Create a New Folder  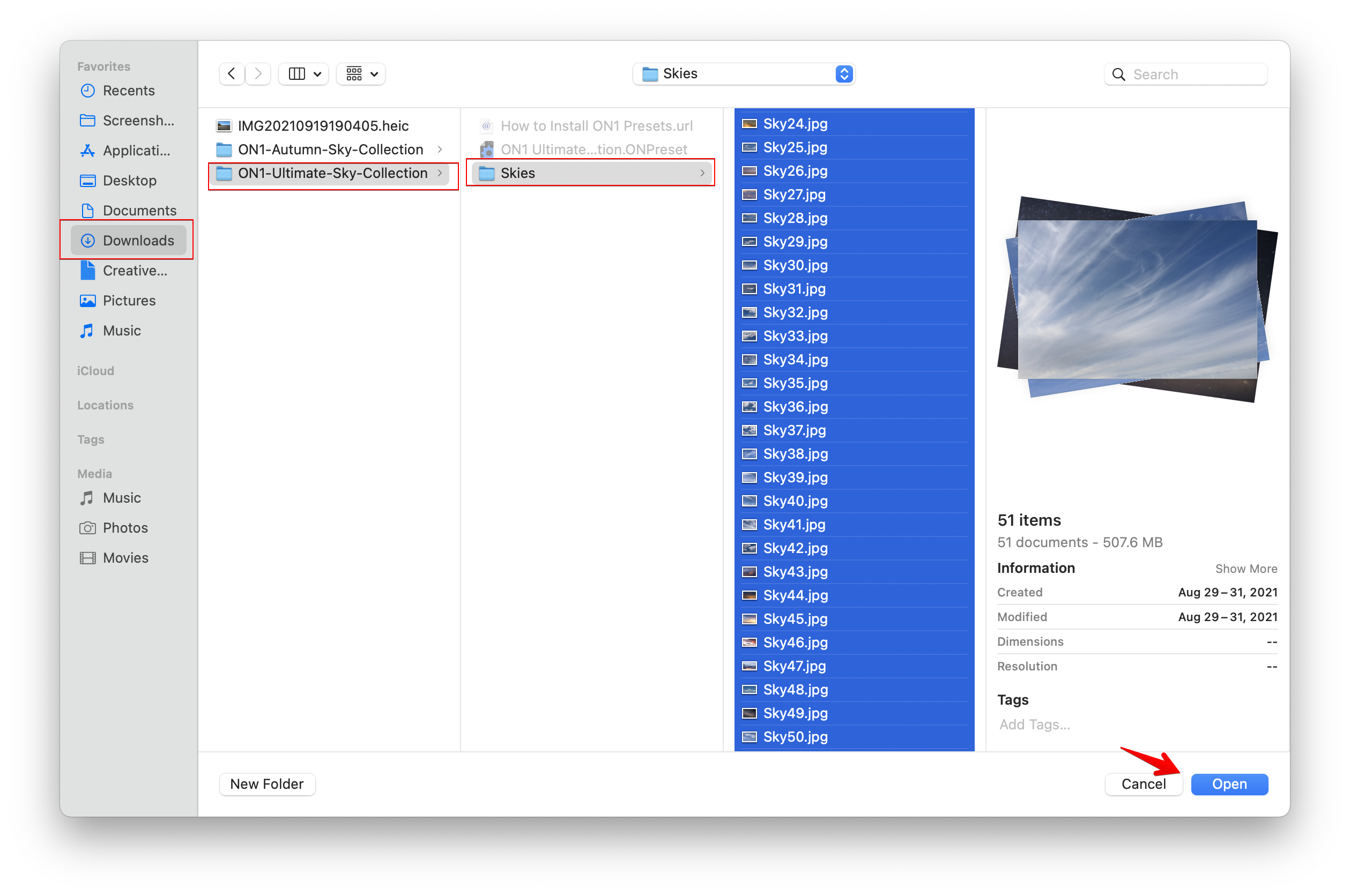pos(267,784)
